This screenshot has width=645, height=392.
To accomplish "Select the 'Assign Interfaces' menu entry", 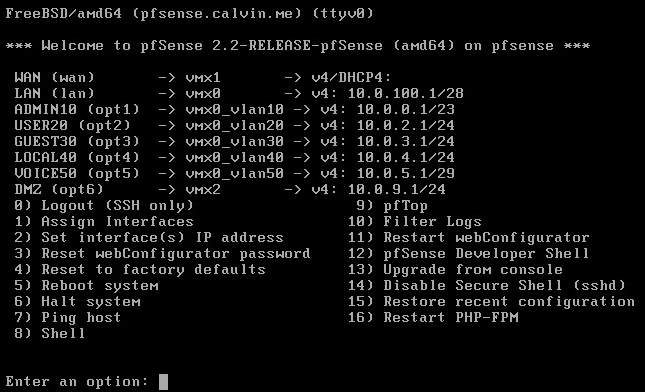I will coord(104,222).
